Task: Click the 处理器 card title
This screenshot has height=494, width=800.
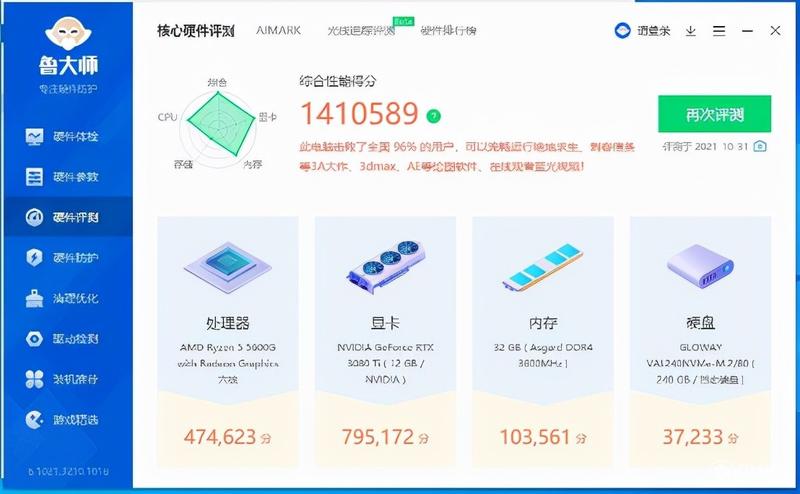Action: coord(228,323)
